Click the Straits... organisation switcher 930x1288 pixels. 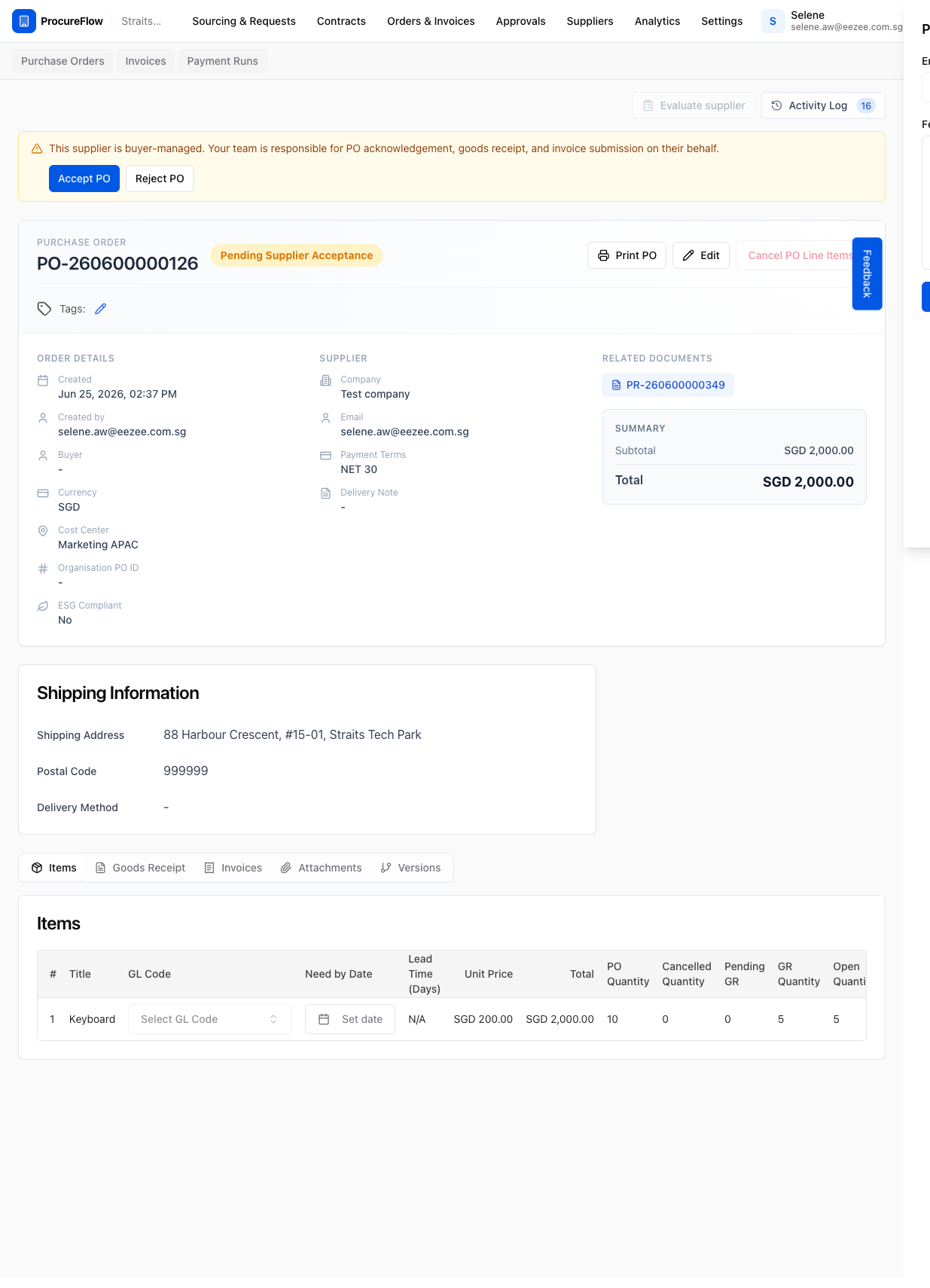pos(142,21)
